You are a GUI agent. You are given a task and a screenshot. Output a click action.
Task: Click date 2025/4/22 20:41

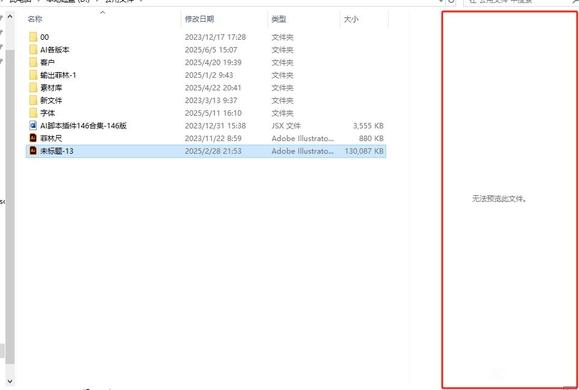[213, 88]
